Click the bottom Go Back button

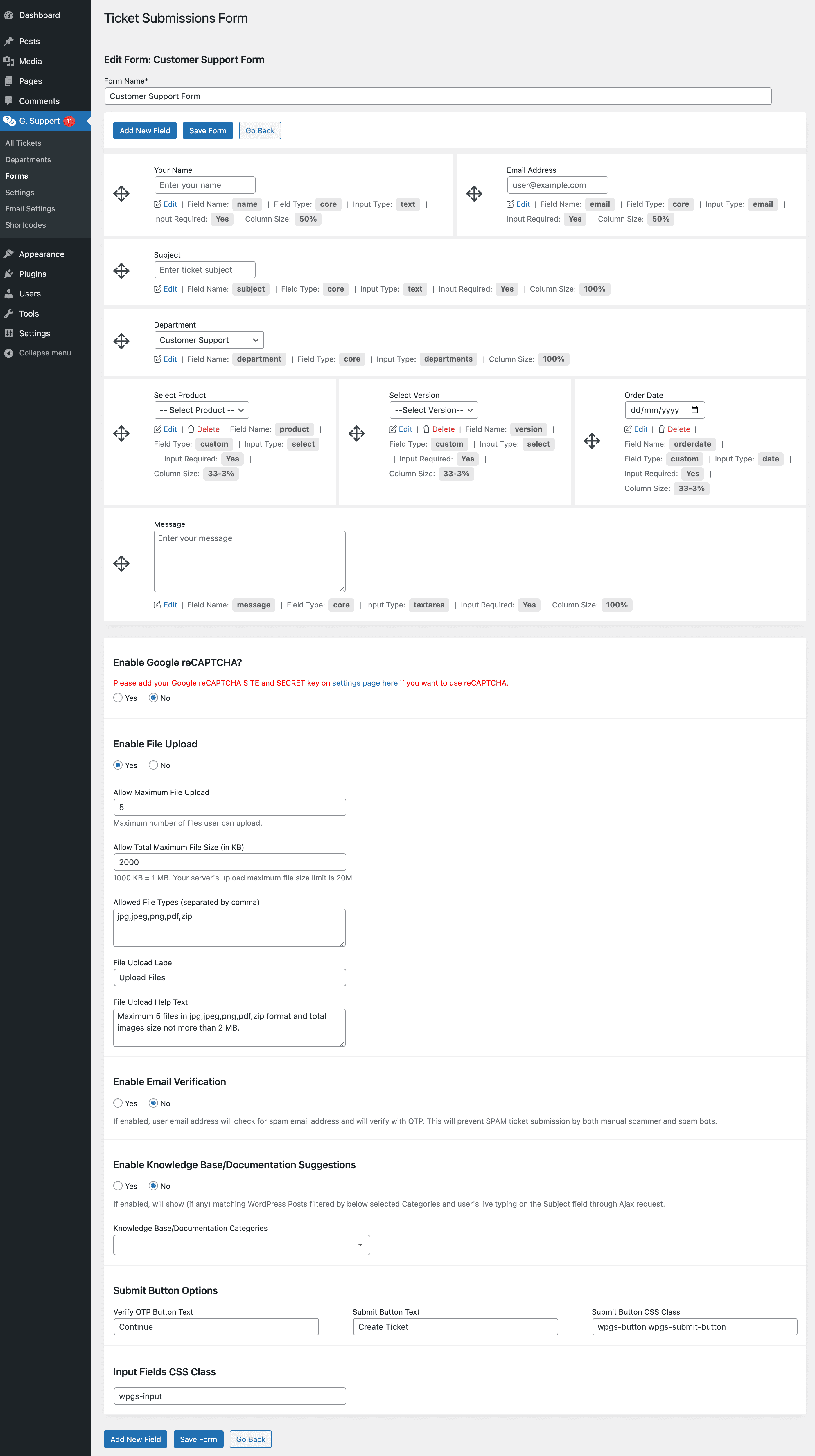point(250,1439)
